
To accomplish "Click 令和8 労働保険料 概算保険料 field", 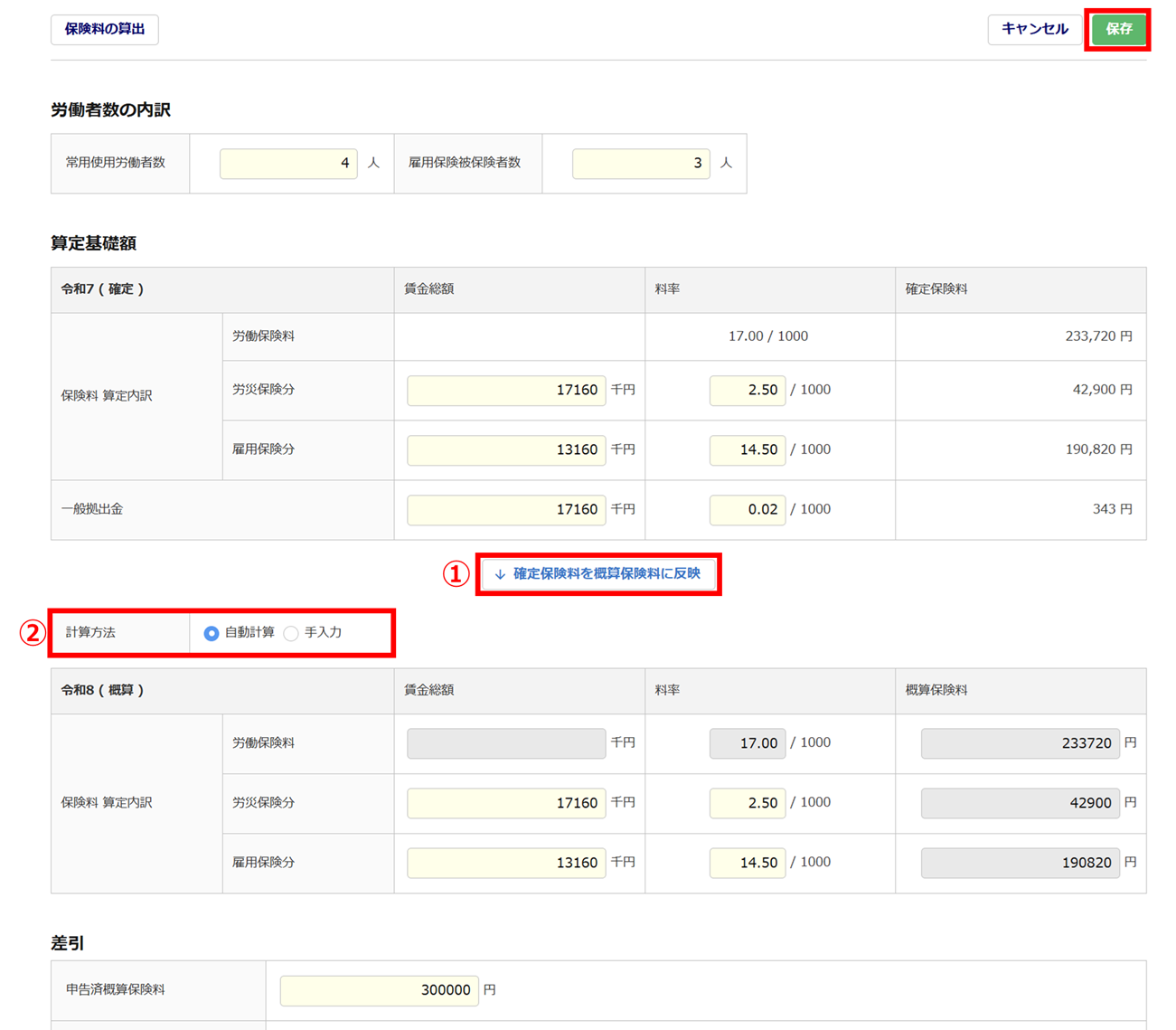I will tap(1020, 742).
